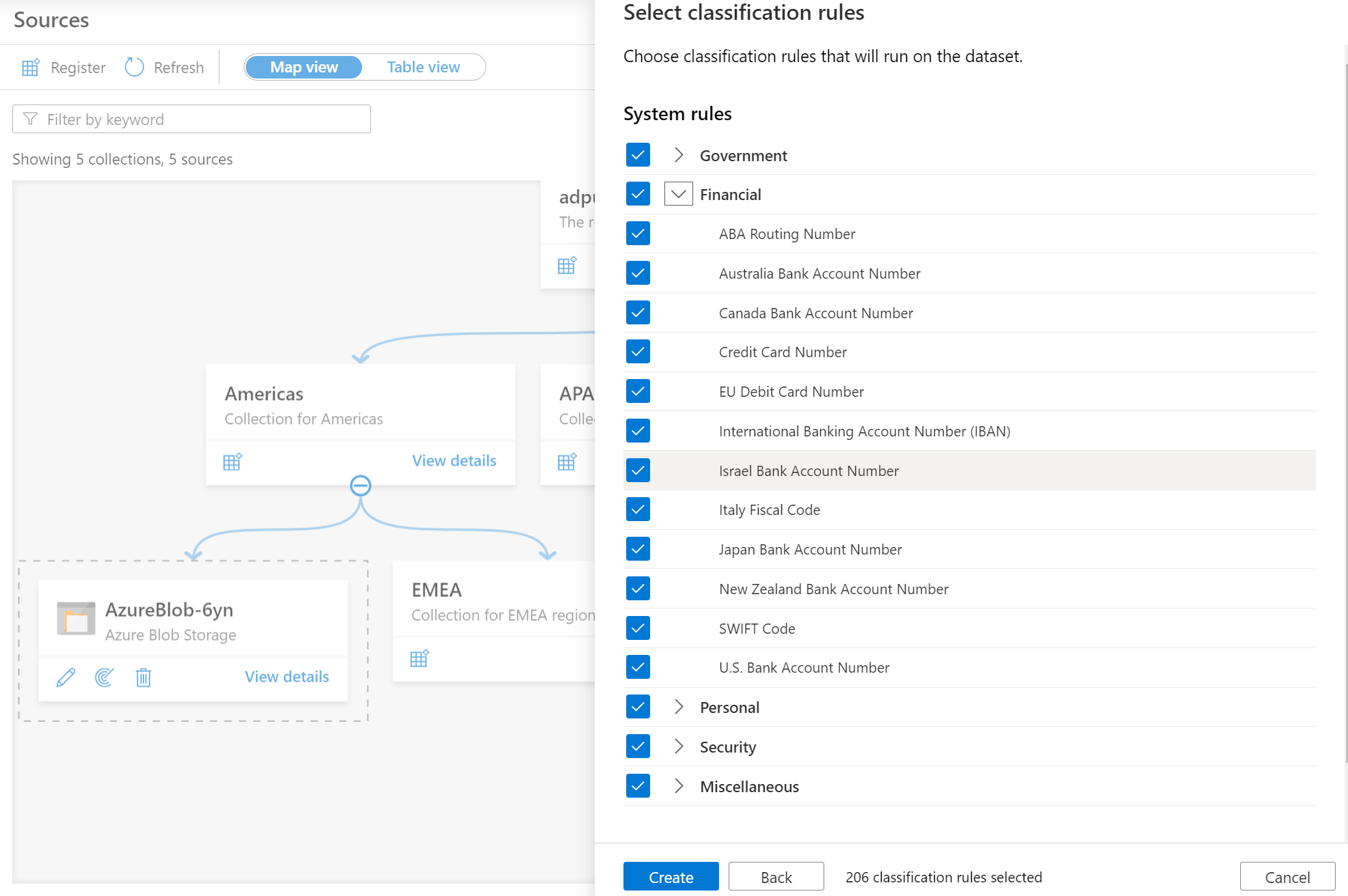Toggle off the SWIFT Code classification rule
This screenshot has height=896, width=1348.
pos(637,628)
